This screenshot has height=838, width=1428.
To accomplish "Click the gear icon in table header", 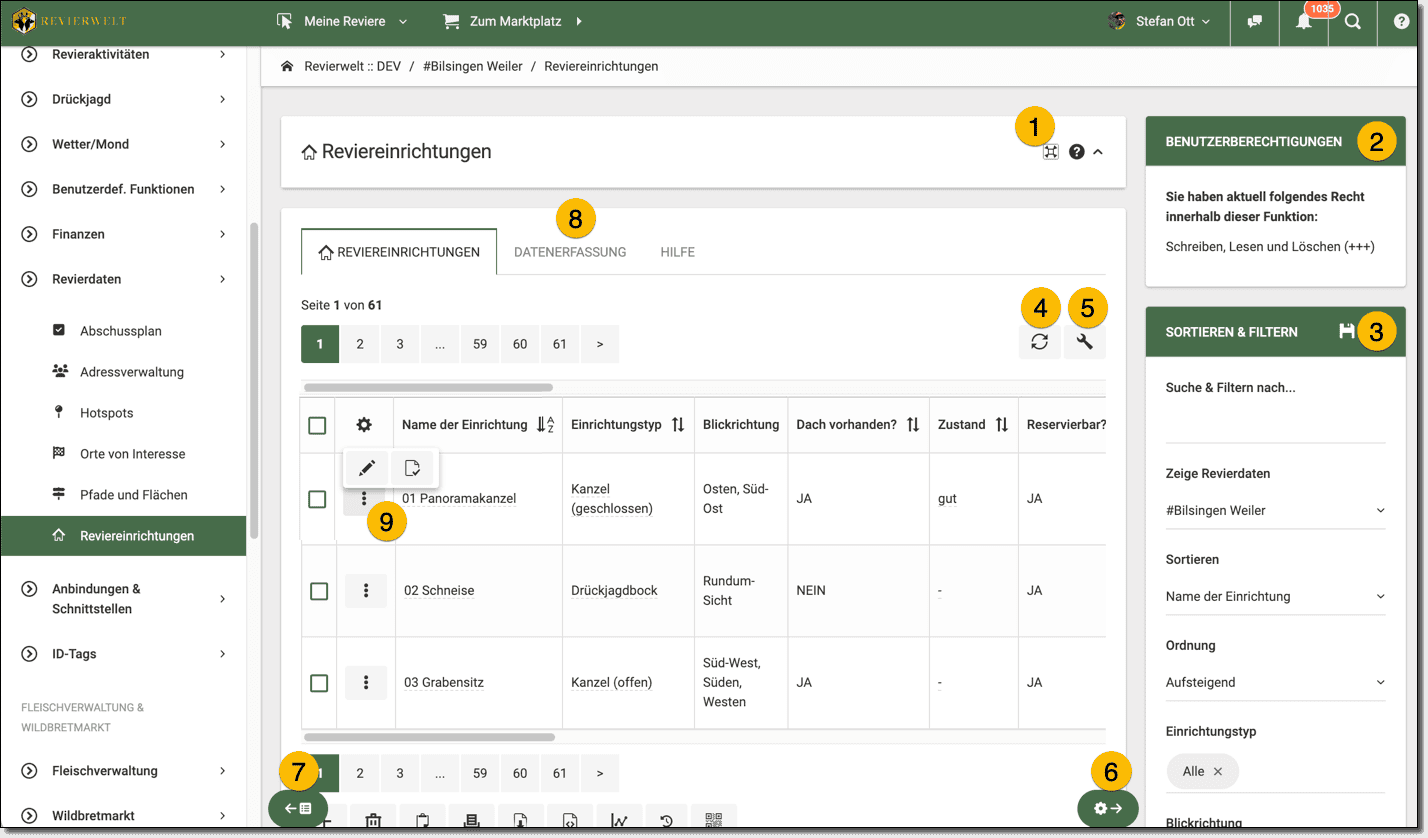I will pos(364,425).
